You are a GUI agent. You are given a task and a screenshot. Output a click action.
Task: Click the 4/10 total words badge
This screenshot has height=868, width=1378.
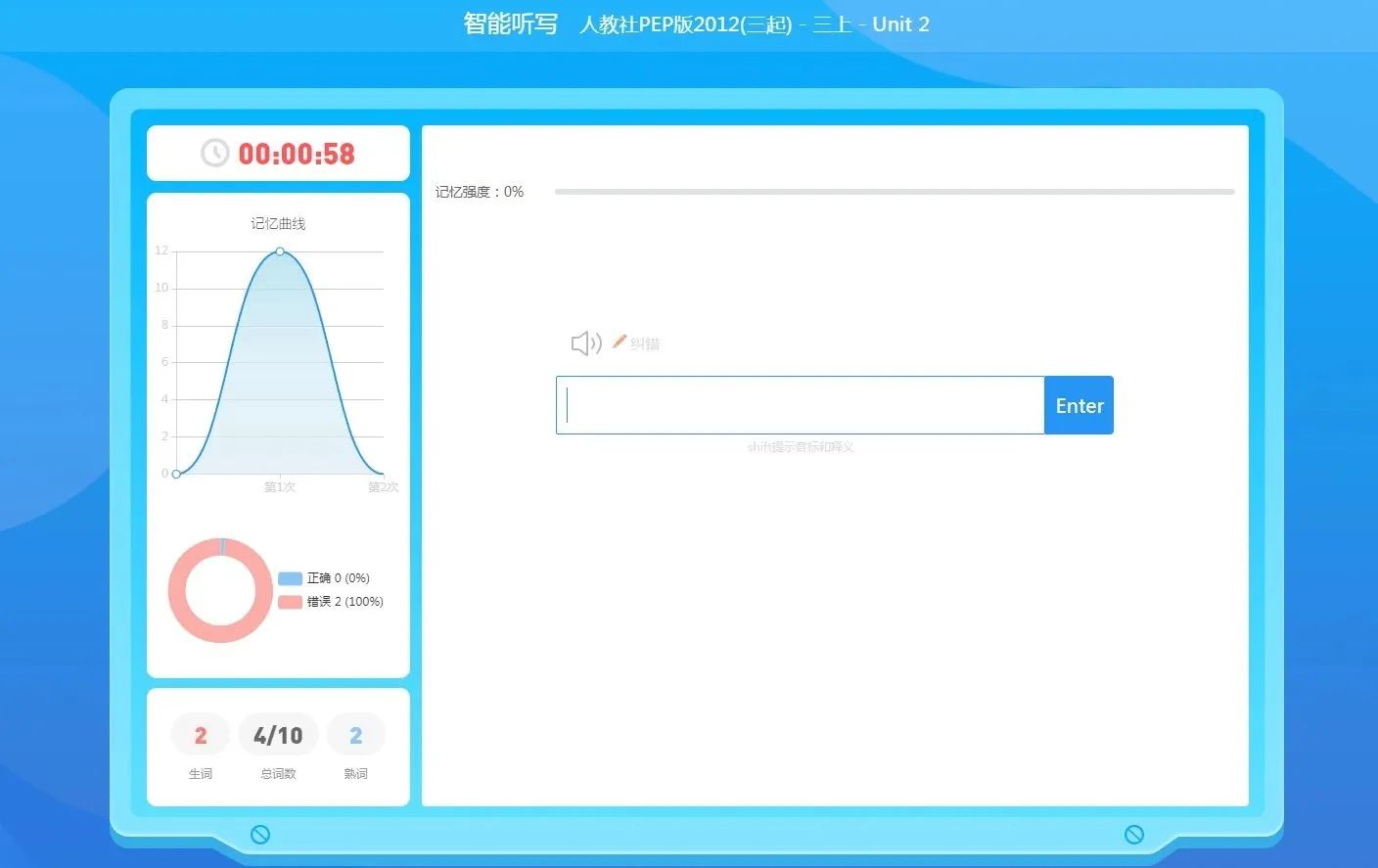click(278, 735)
